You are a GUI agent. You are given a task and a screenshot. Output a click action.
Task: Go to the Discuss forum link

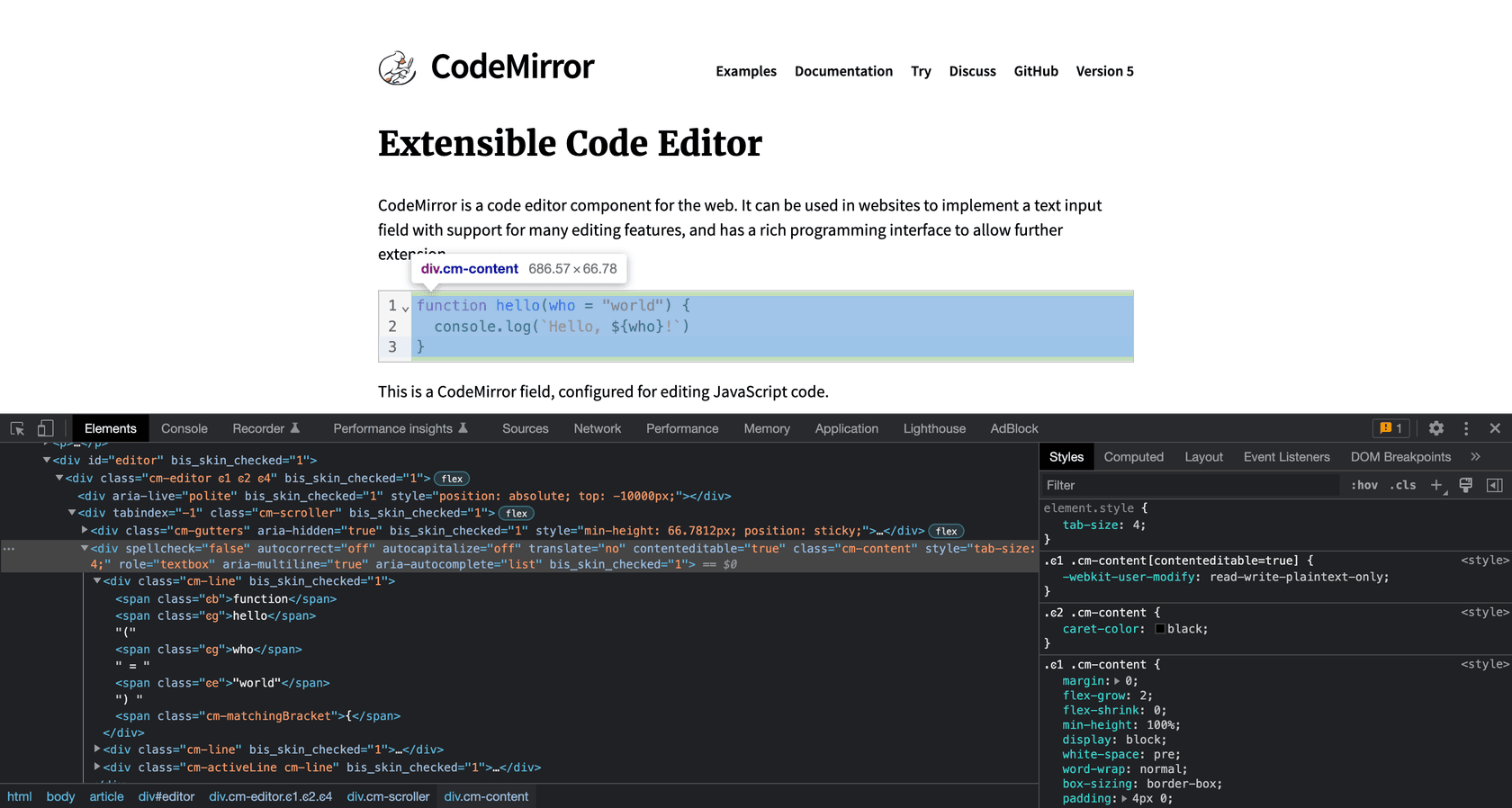tap(973, 71)
